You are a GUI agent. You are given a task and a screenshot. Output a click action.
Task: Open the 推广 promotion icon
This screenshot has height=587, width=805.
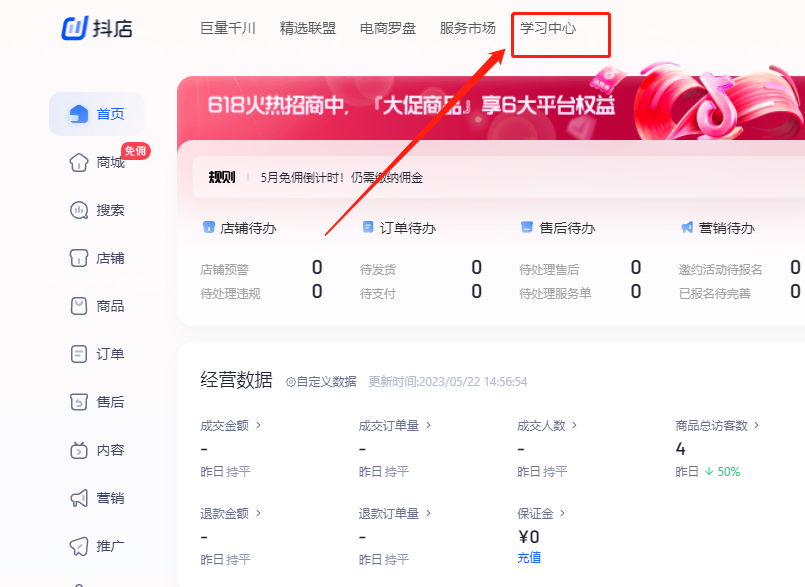[x=79, y=546]
